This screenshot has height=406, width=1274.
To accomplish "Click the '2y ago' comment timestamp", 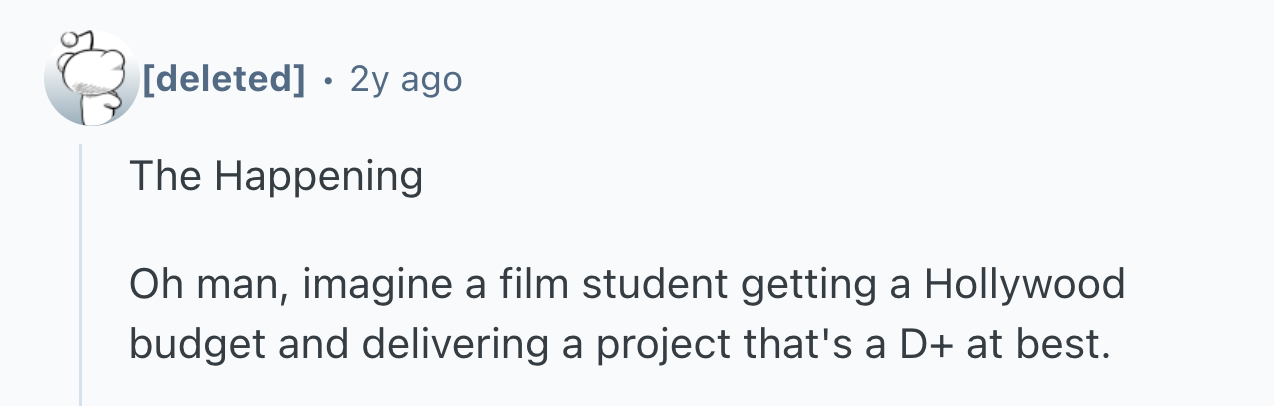I will (x=406, y=78).
